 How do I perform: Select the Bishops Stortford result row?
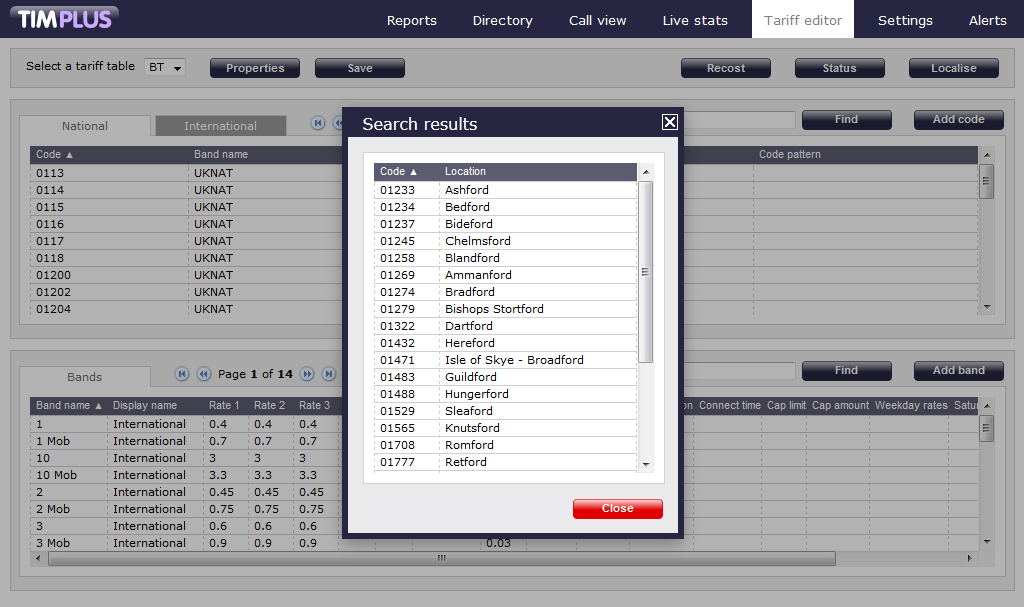(494, 309)
